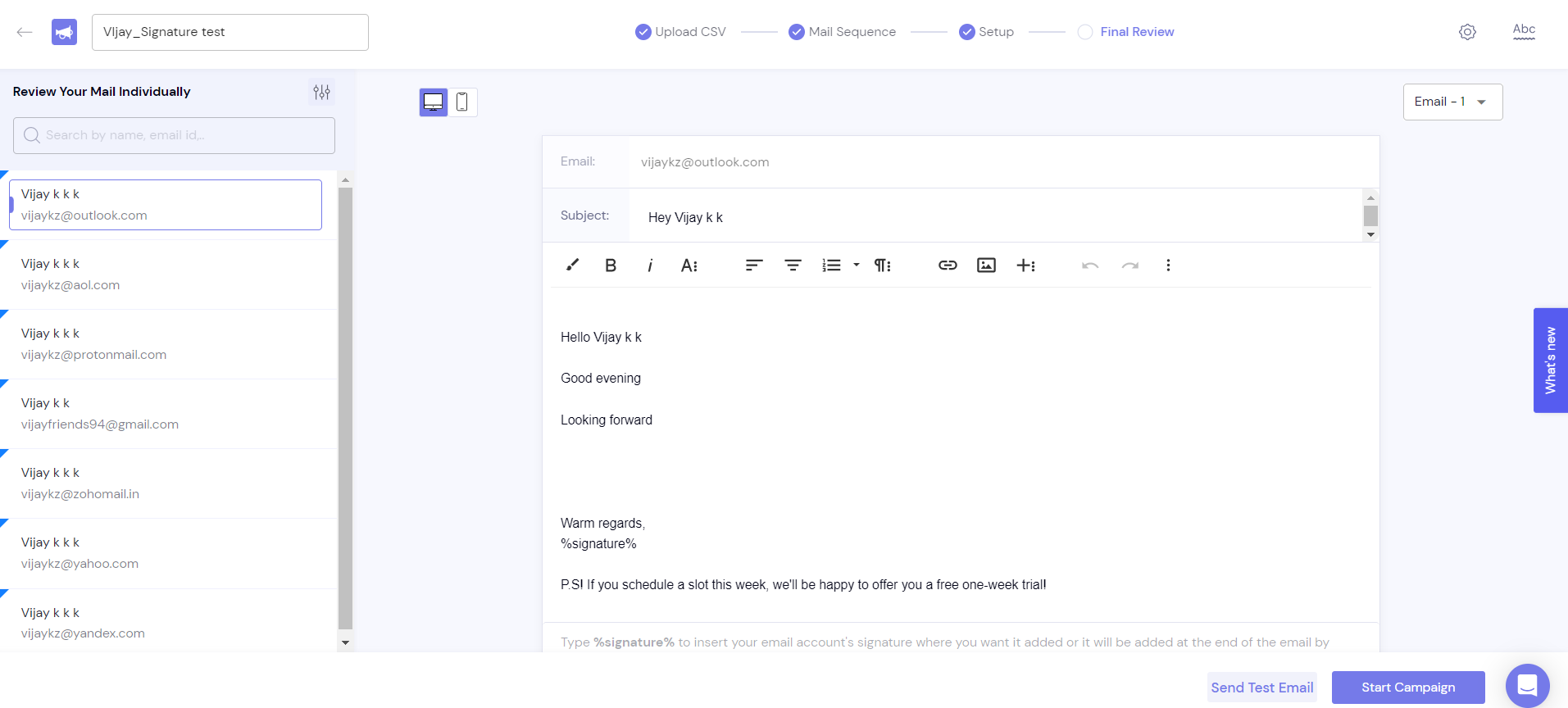1568x708 pixels.
Task: Click the P.S. free trial sentence
Action: click(x=803, y=584)
